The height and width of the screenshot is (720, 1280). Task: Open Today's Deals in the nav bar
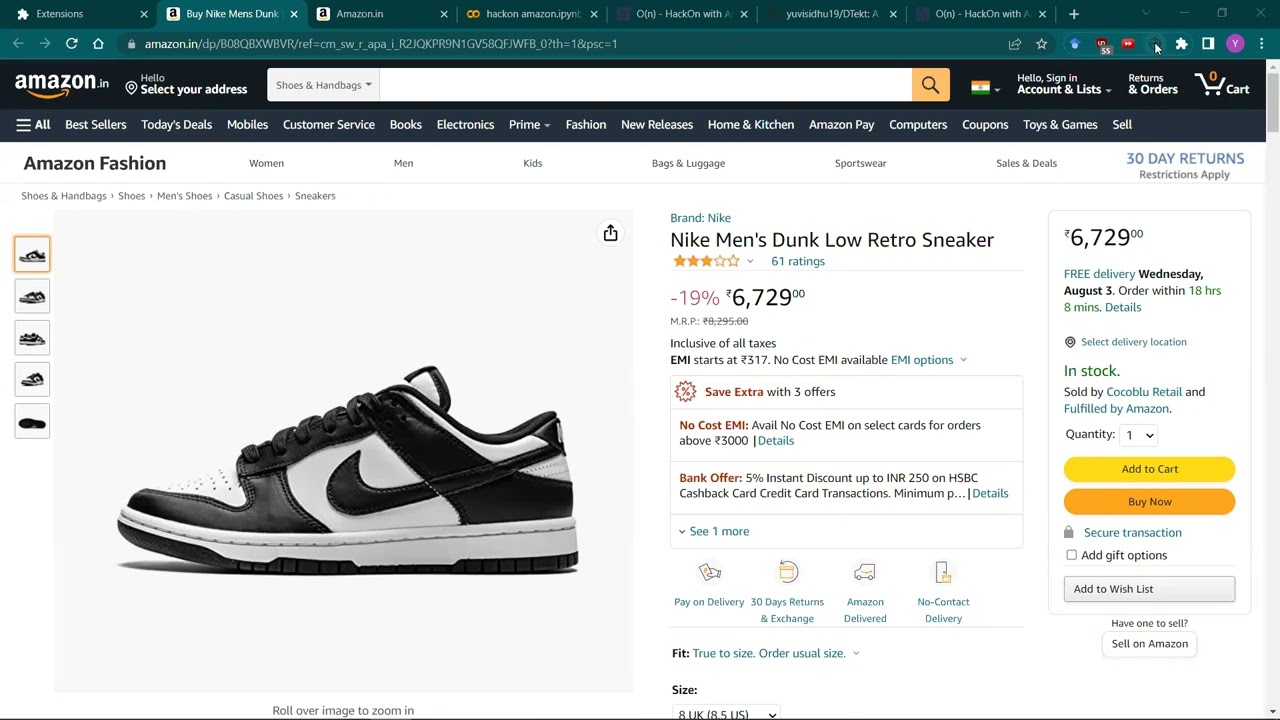tap(176, 125)
